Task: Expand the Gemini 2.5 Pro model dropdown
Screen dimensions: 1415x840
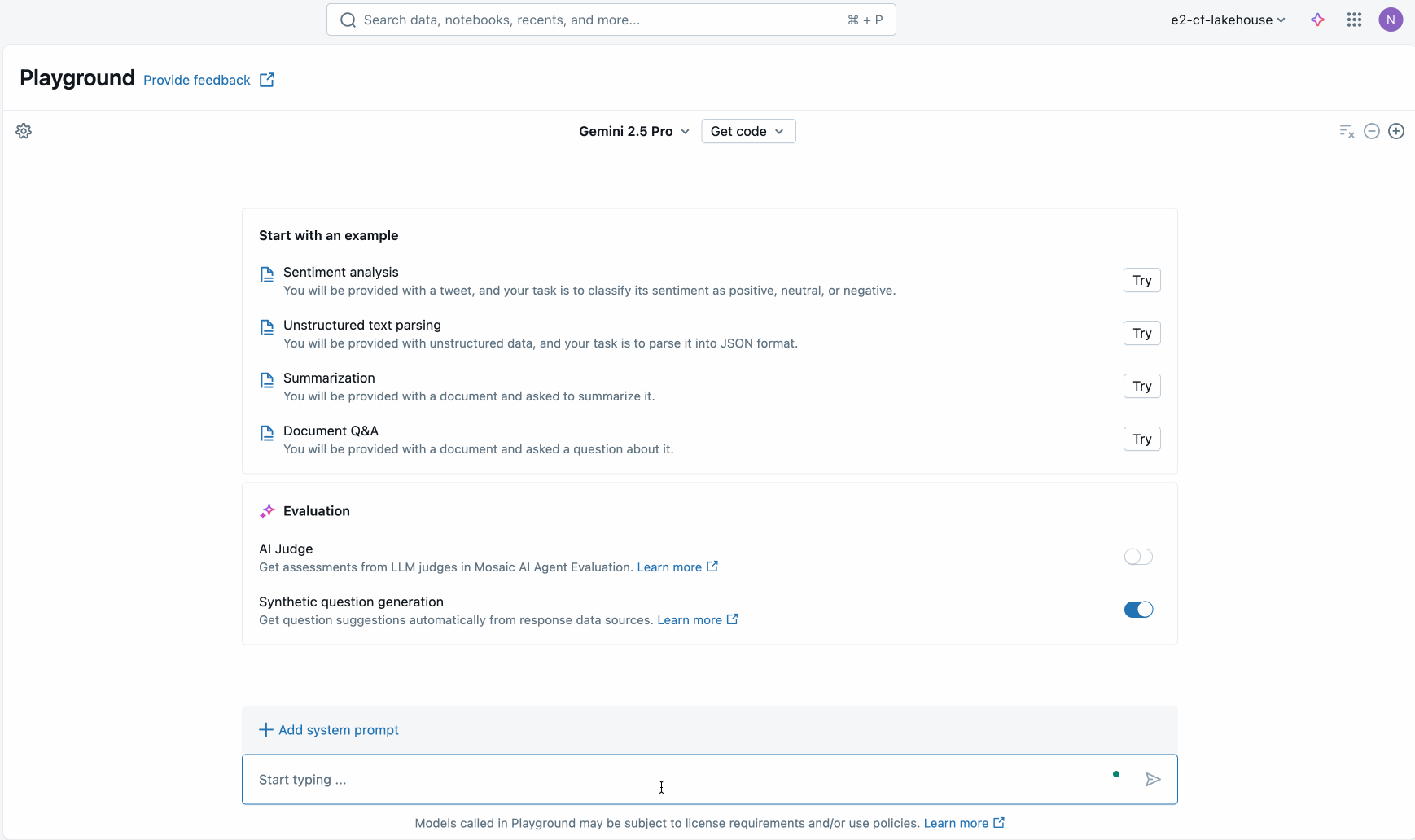Action: tap(634, 131)
